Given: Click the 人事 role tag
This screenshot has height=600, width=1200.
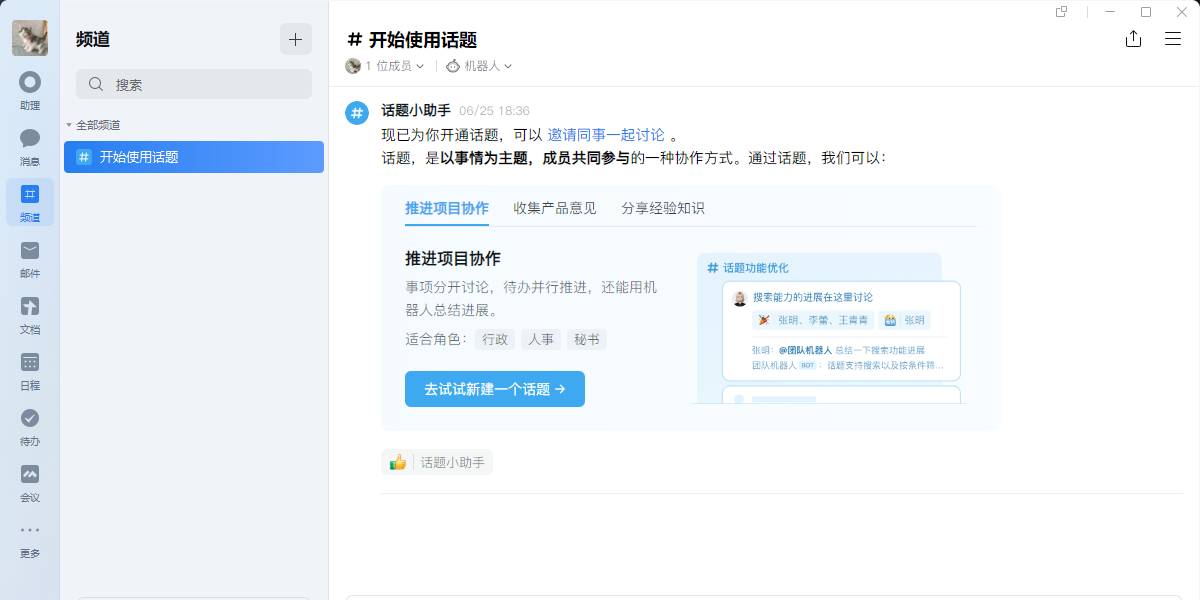Looking at the screenshot, I should tap(541, 339).
